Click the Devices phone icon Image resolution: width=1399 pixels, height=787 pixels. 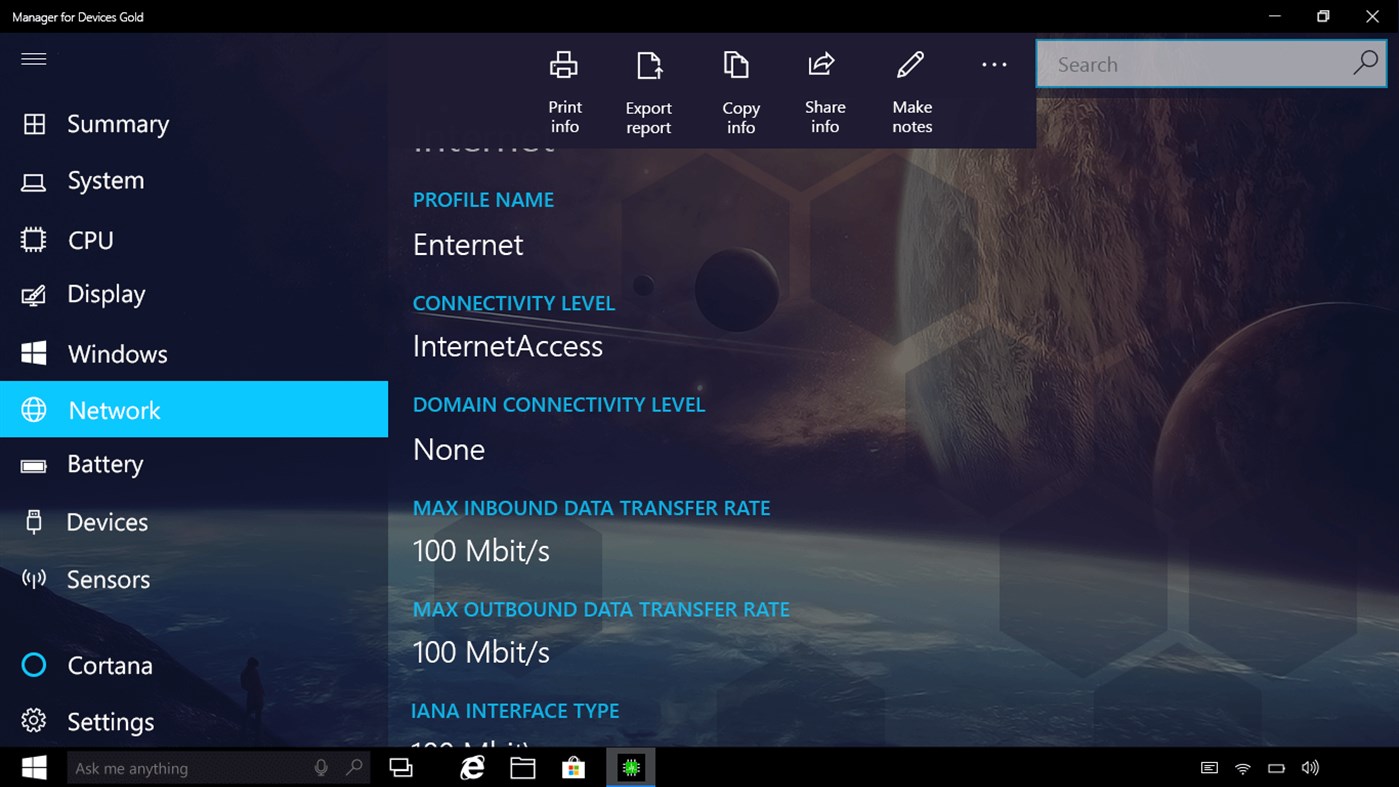click(x=33, y=521)
